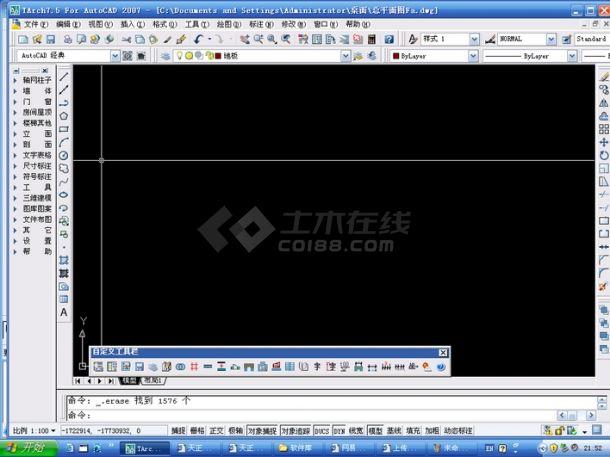Click the 基线 status bar button
This screenshot has height=457, width=610.
pyautogui.click(x=394, y=431)
